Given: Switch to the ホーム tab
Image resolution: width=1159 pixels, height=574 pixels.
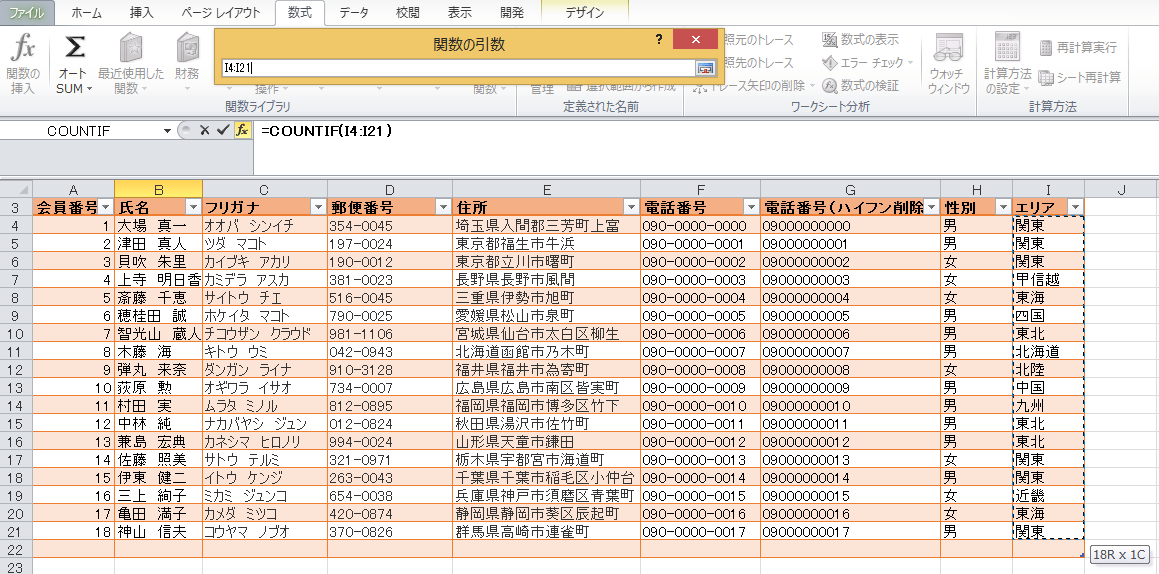Looking at the screenshot, I should coord(86,13).
